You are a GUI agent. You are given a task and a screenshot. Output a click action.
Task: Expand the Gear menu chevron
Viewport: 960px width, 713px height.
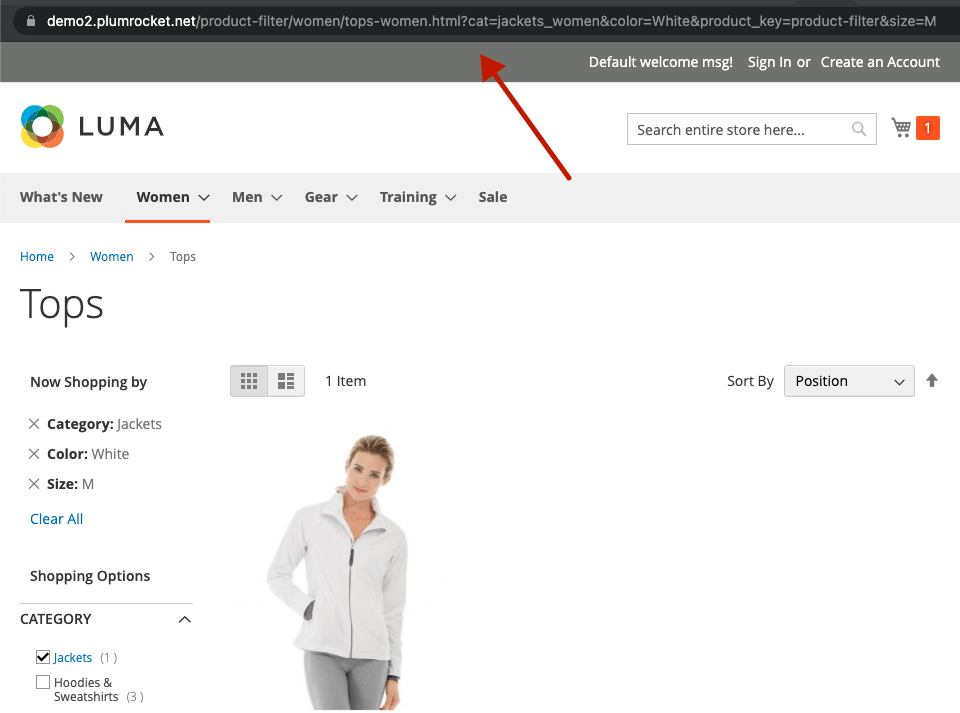click(x=351, y=197)
